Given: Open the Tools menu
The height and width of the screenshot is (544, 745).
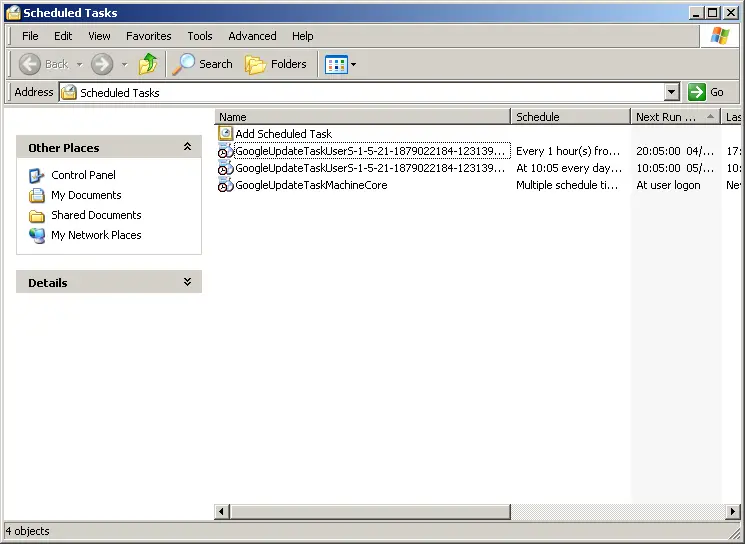Looking at the screenshot, I should (200, 36).
